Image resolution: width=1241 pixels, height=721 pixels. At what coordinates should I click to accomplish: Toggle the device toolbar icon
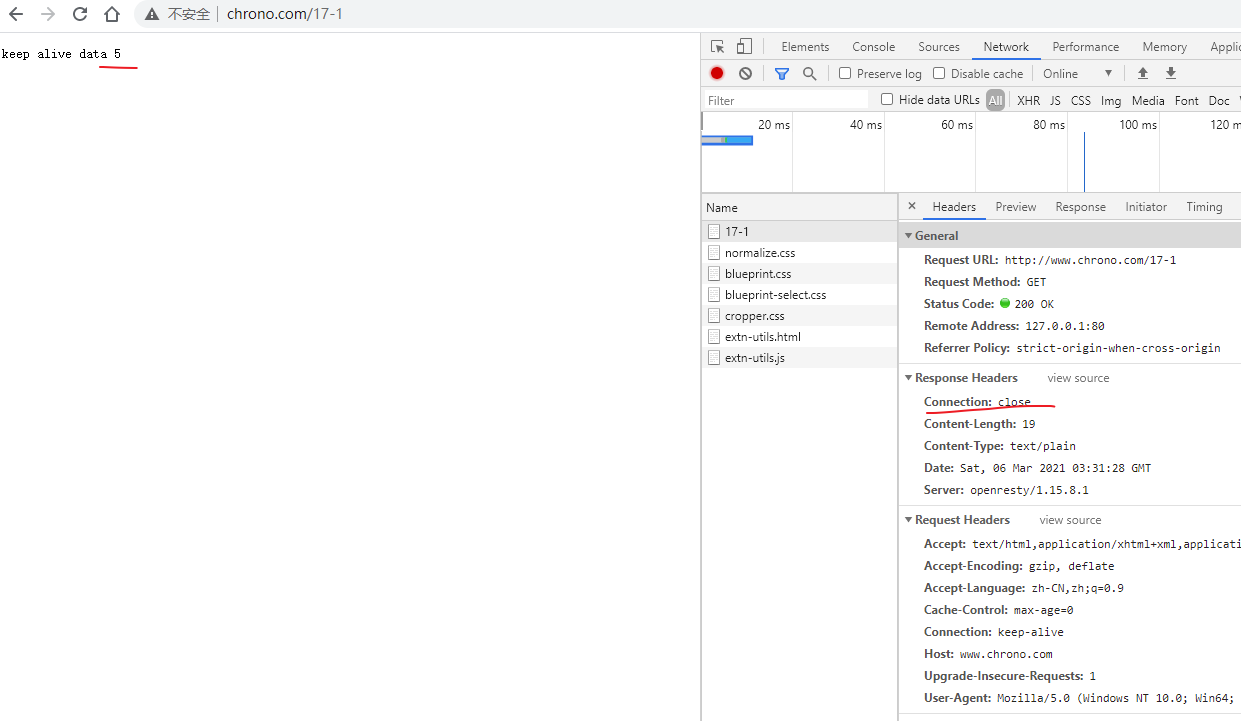[x=744, y=47]
